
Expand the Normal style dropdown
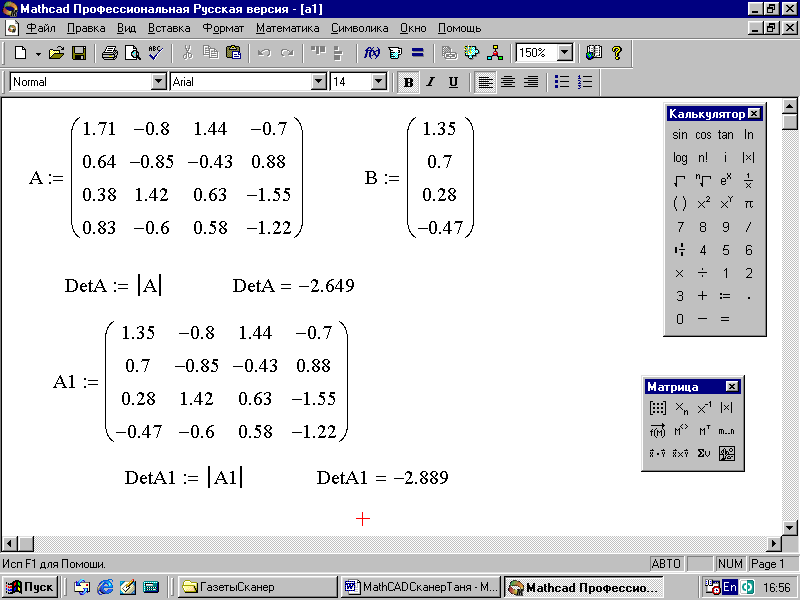click(x=159, y=82)
